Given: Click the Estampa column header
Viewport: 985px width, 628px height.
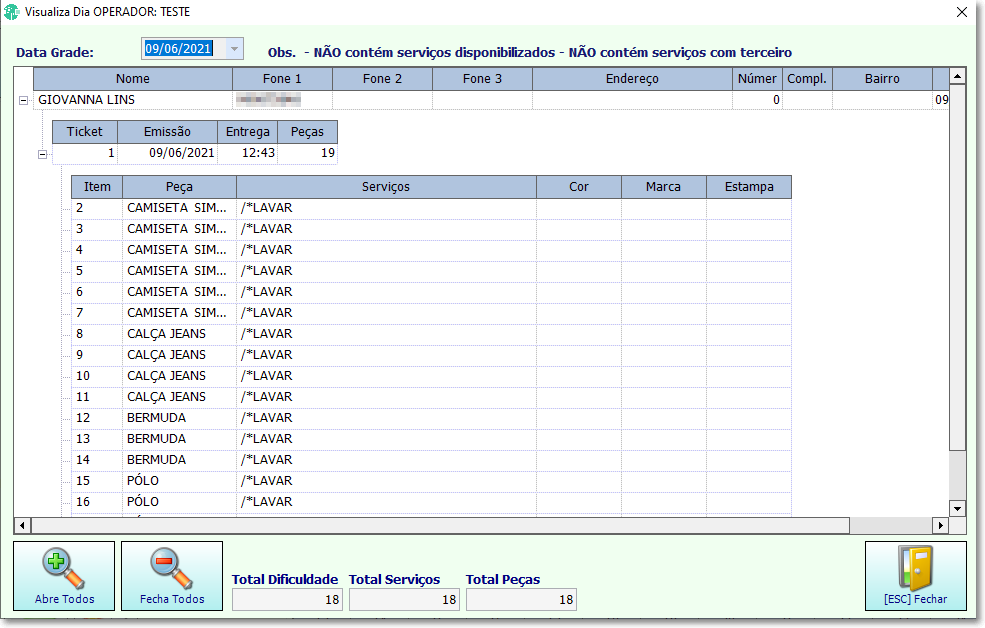Looking at the screenshot, I should point(749,187).
